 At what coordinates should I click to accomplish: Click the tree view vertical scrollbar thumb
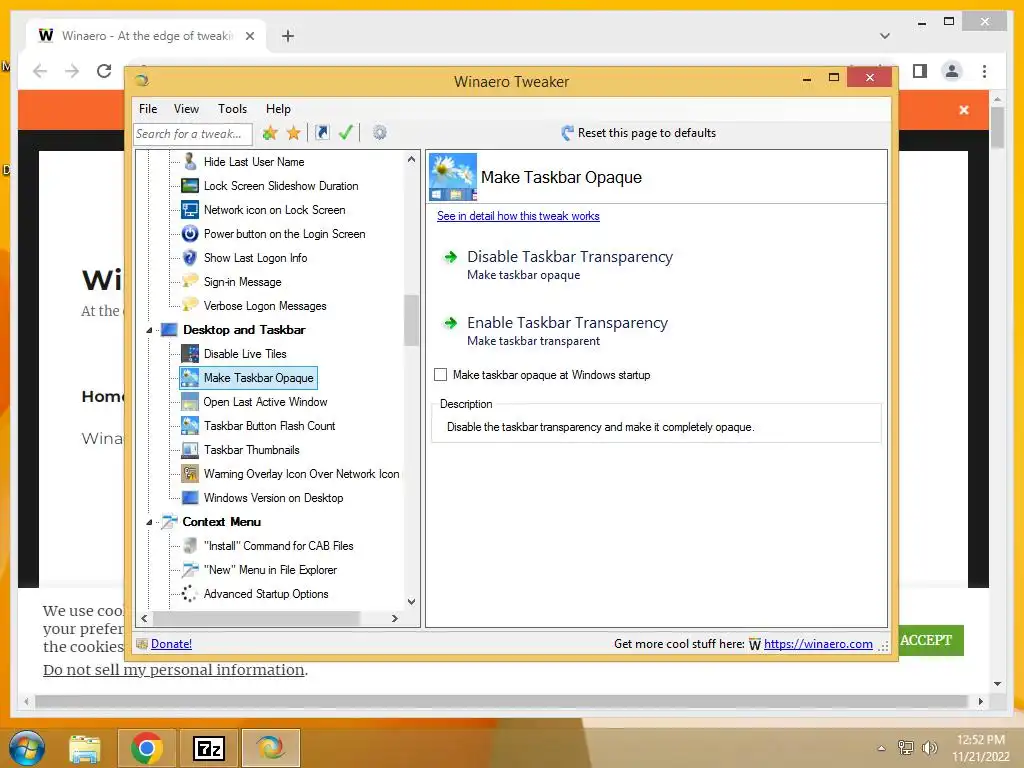[x=411, y=320]
